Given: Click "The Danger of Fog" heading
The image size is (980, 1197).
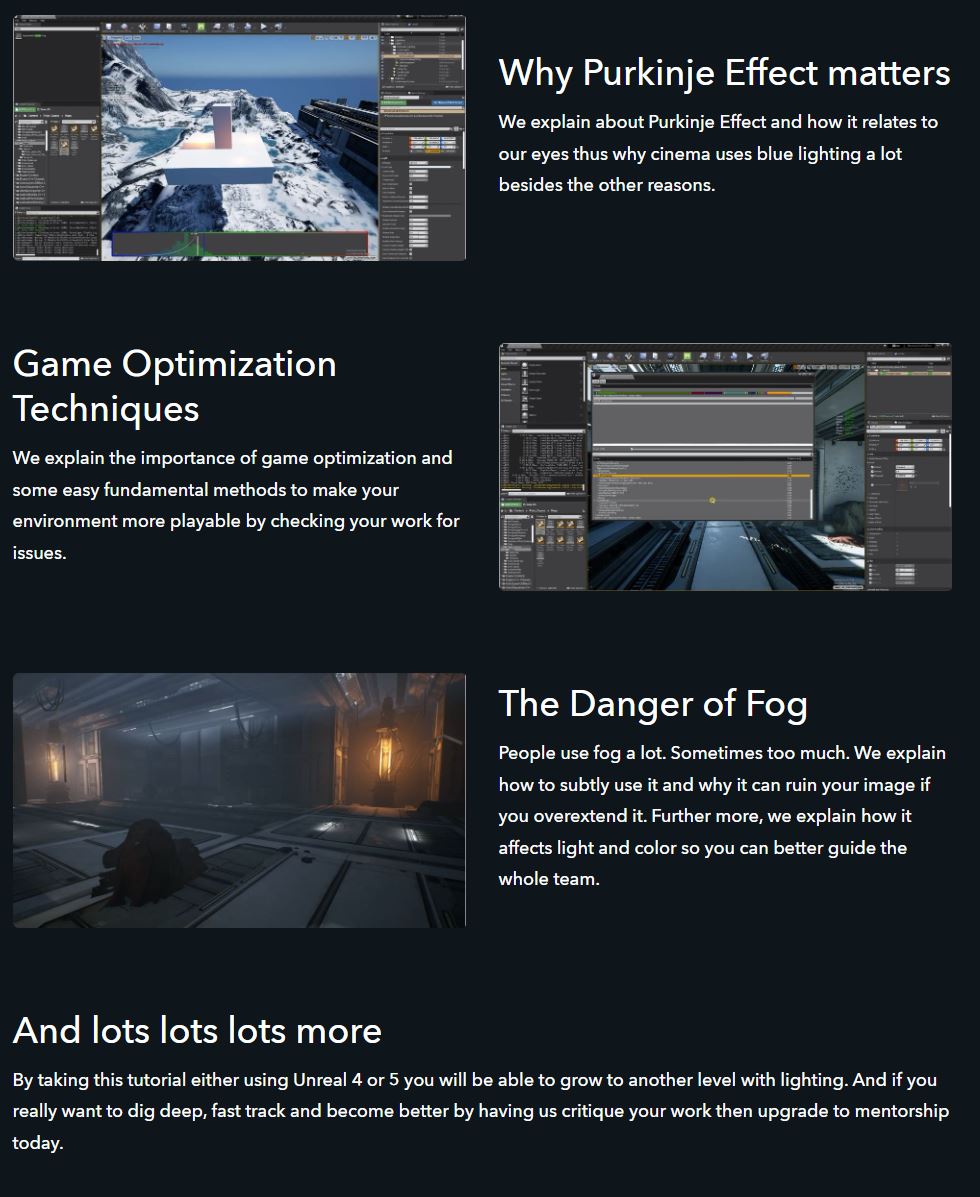Looking at the screenshot, I should tap(653, 704).
